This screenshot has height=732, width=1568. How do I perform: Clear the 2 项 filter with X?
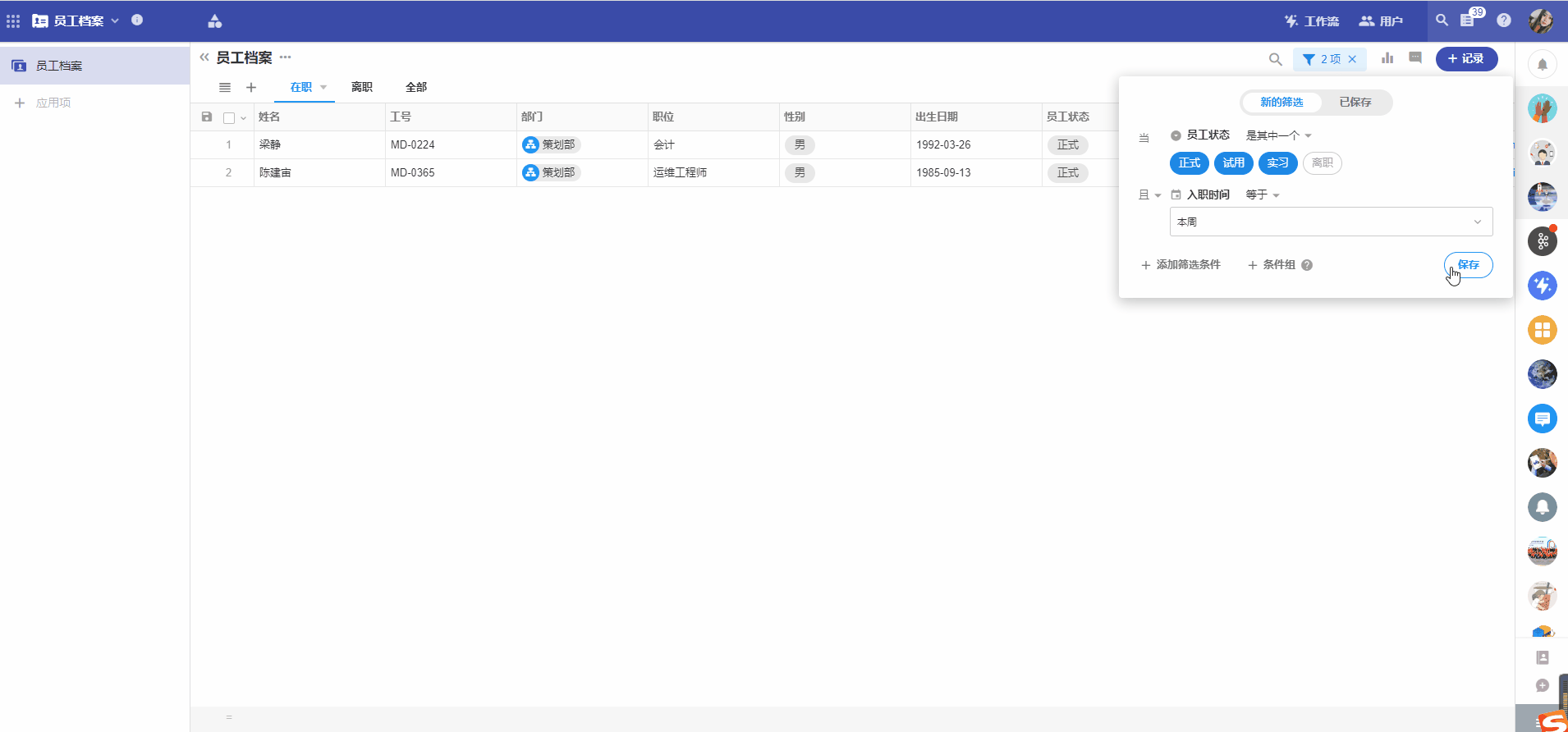(x=1352, y=59)
